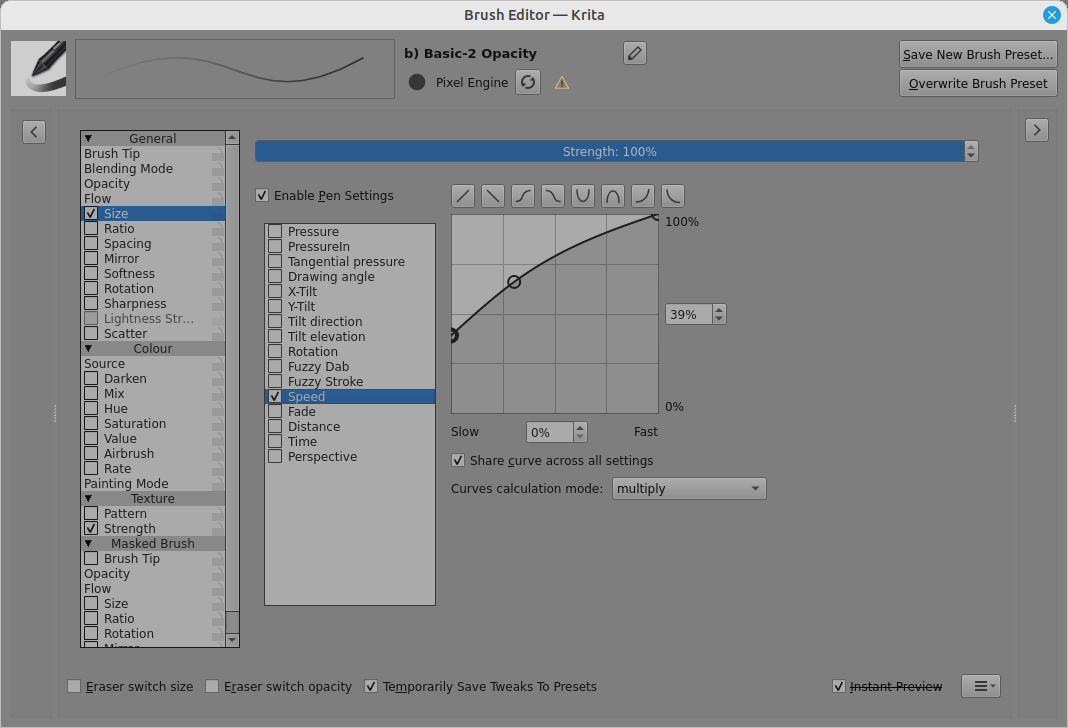Image resolution: width=1068 pixels, height=728 pixels.
Task: Click the Strength 100% slider bar
Action: click(609, 152)
